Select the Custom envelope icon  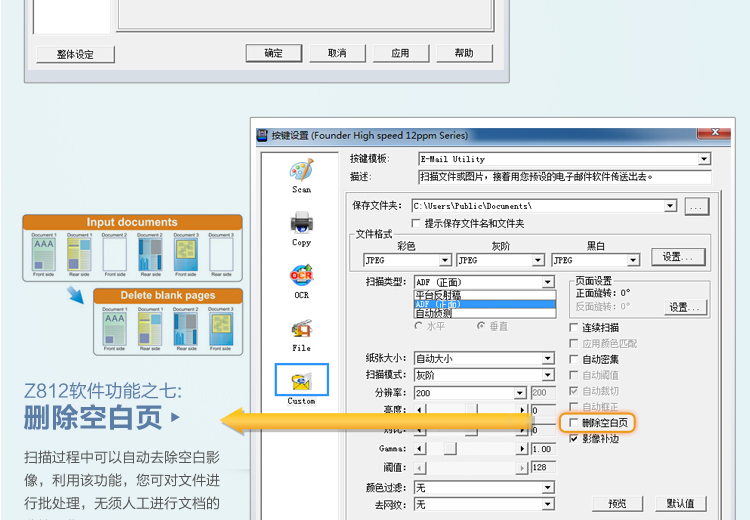coord(301,381)
